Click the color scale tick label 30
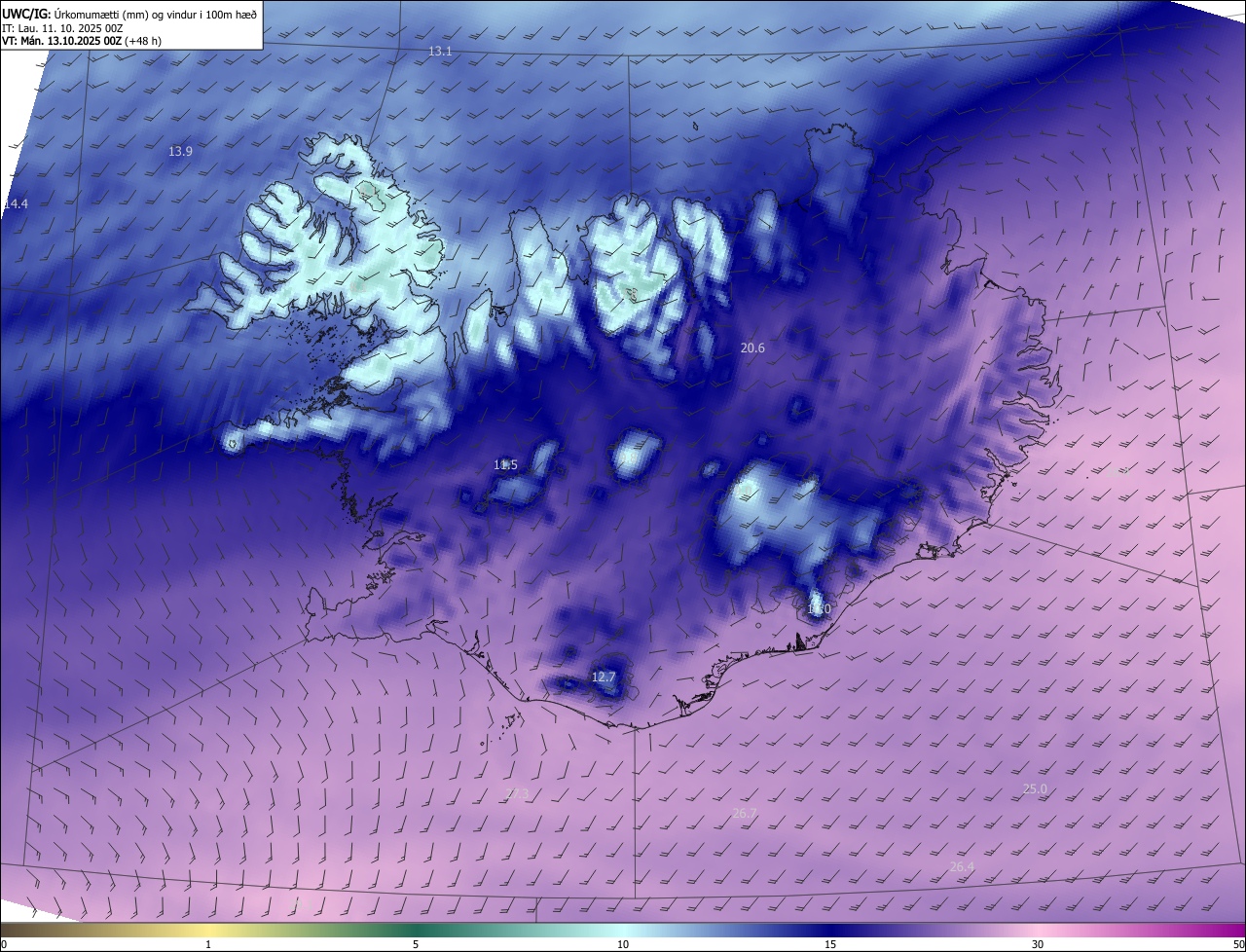The height and width of the screenshot is (952, 1246). (x=1038, y=944)
